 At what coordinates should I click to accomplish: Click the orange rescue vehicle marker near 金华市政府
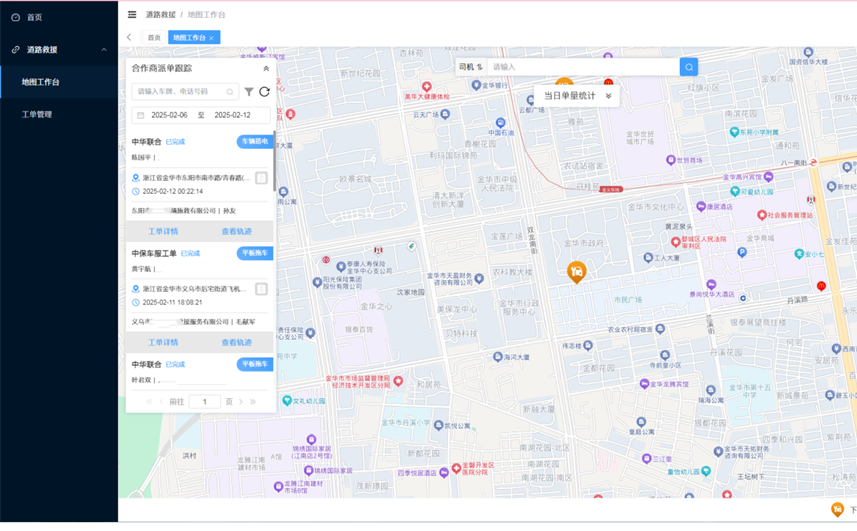click(576, 272)
